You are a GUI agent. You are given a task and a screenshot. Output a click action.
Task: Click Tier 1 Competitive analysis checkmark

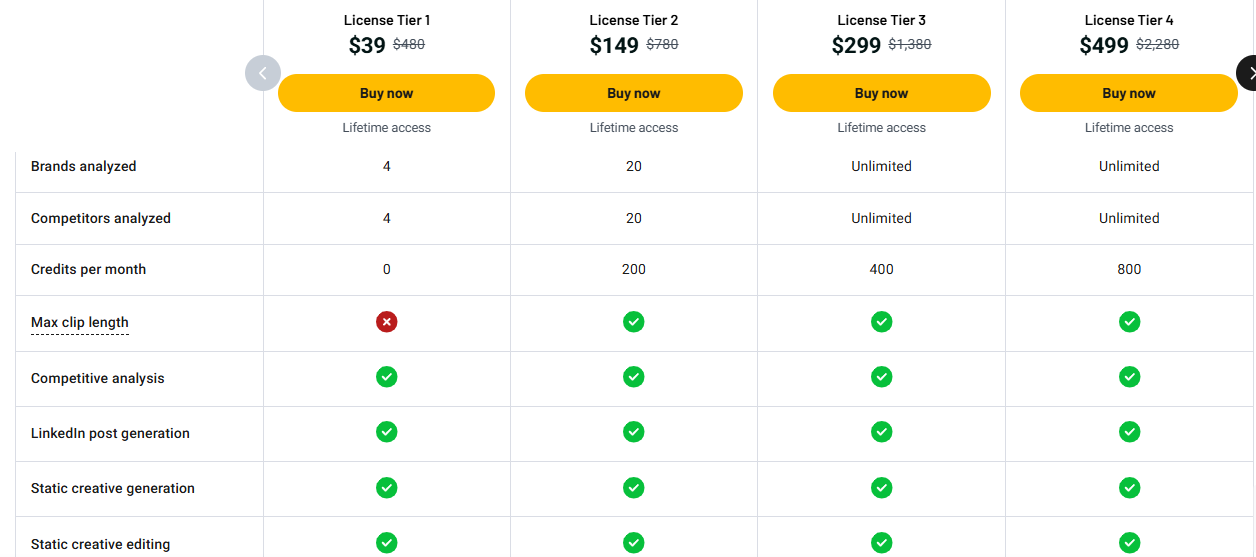pyautogui.click(x=387, y=377)
